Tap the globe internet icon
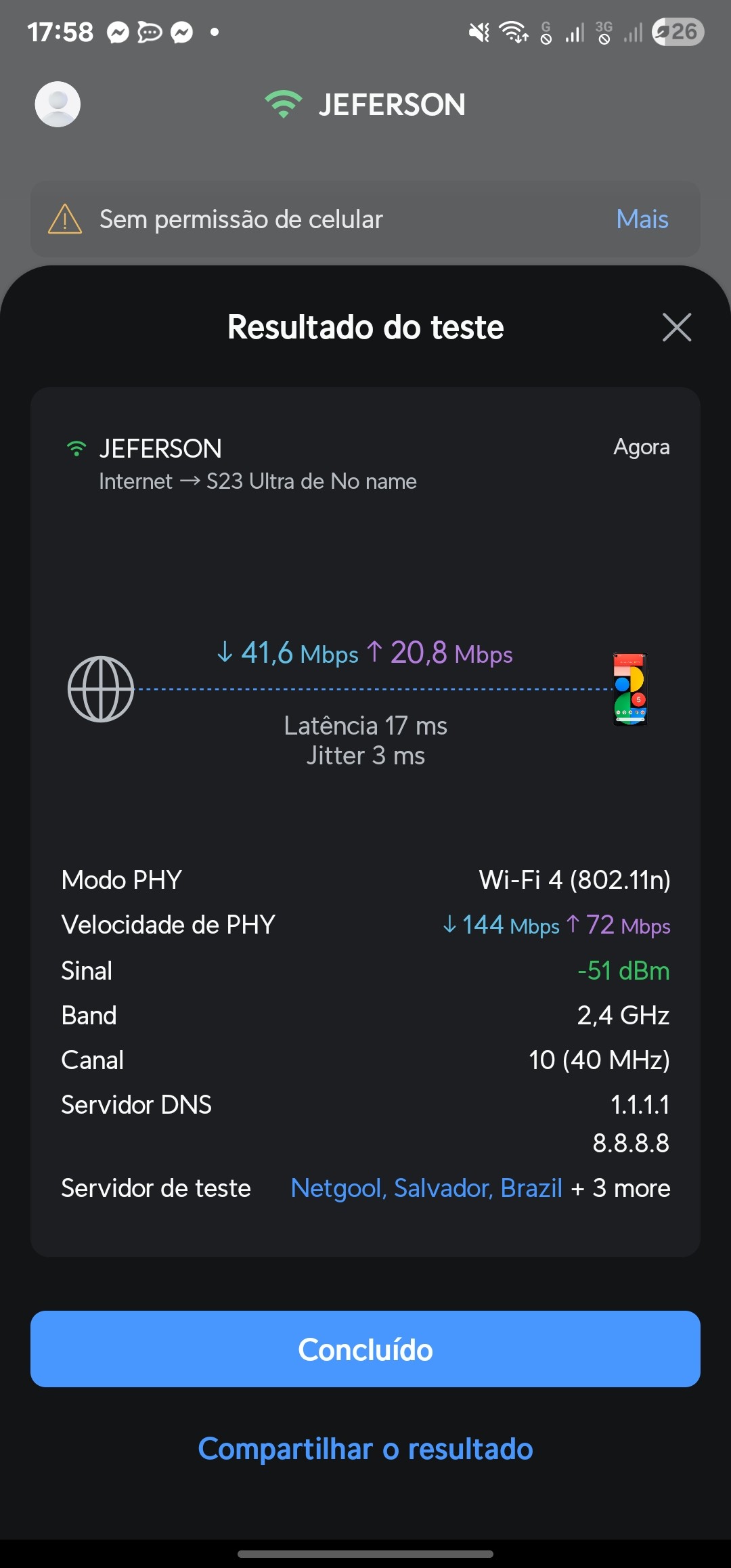 [x=101, y=689]
